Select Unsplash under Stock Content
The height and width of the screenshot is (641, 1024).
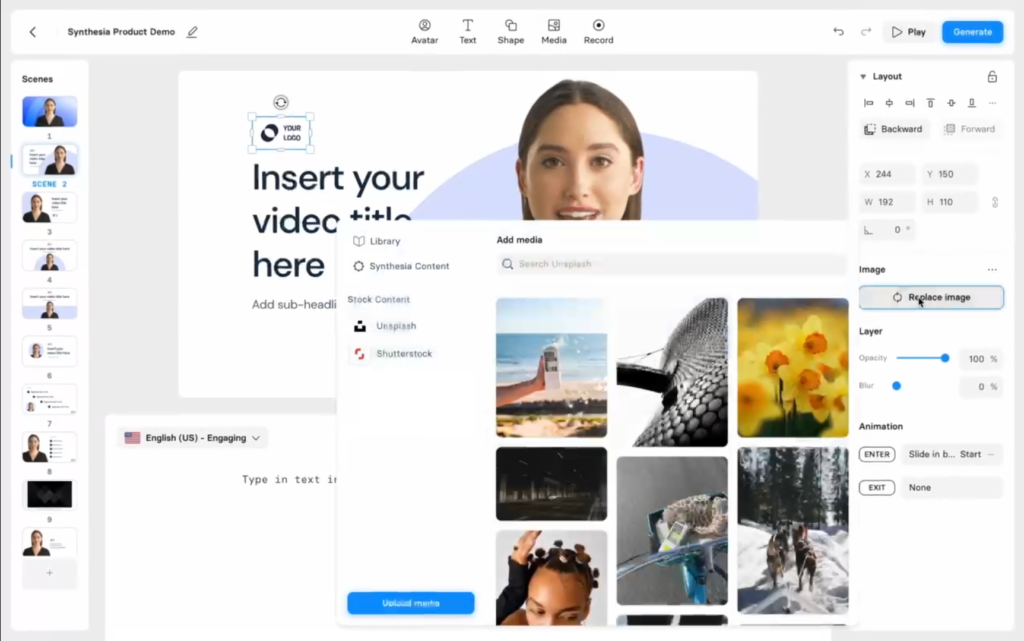click(x=396, y=326)
